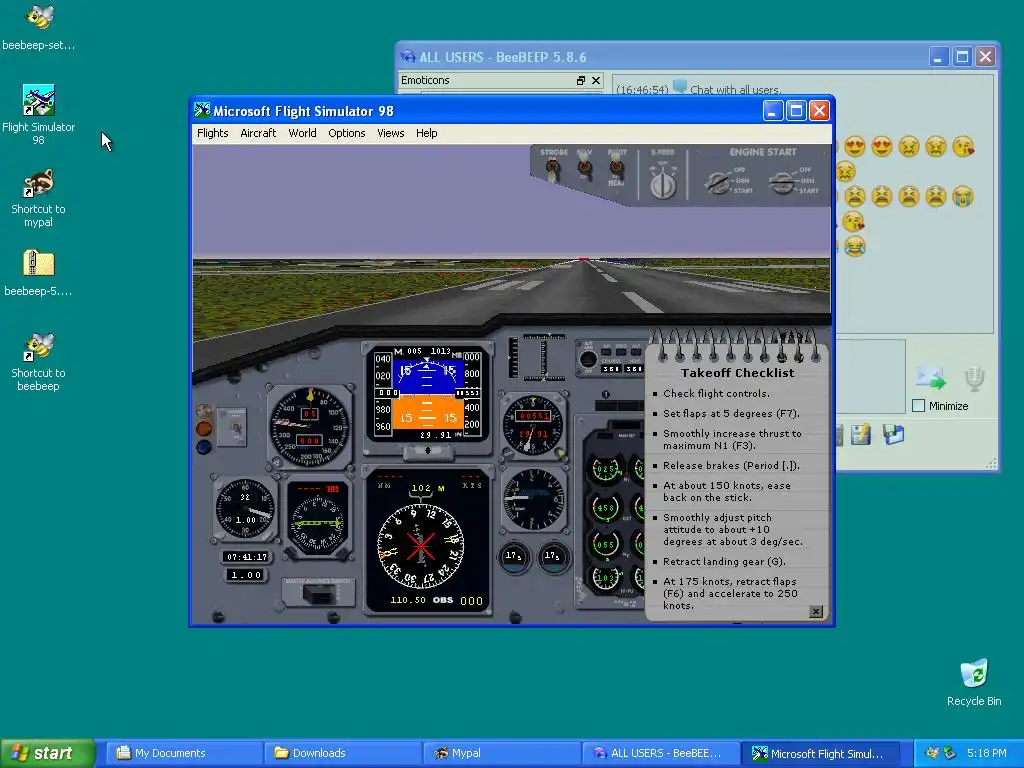Click the attitude indicator display
The height and width of the screenshot is (768, 1024).
pos(427,395)
